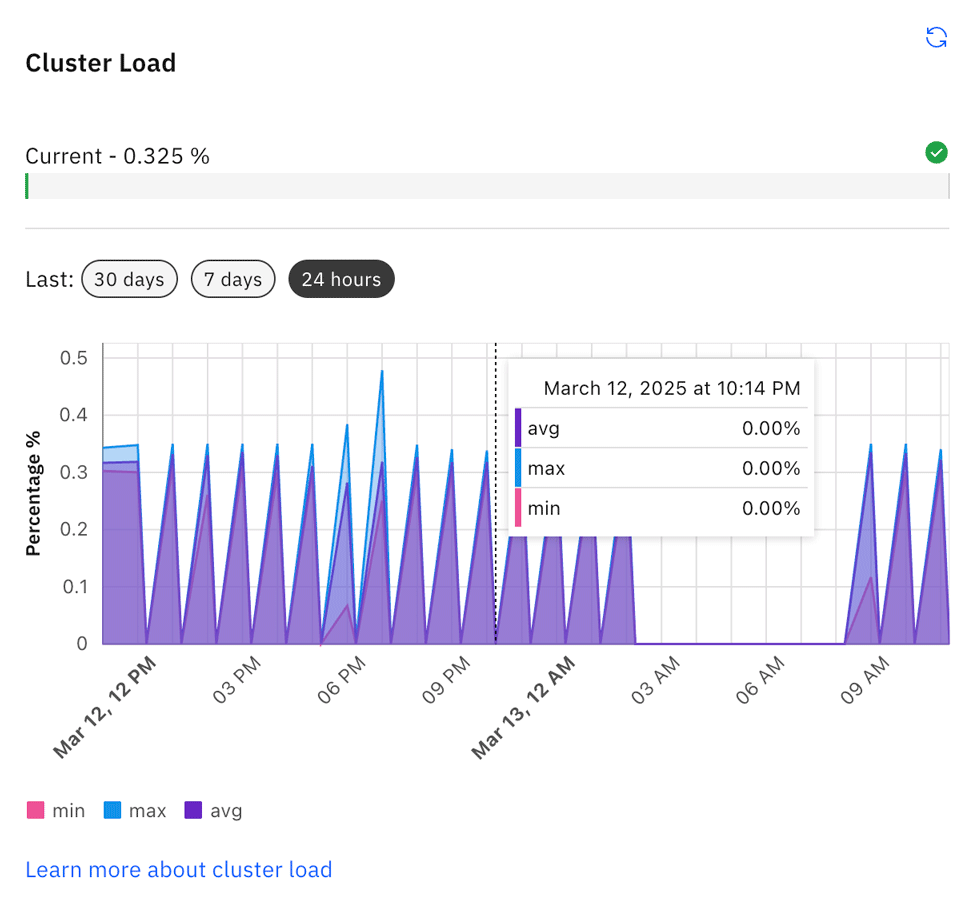This screenshot has width=973, height=908.
Task: Select the 30 days time range
Action: pyautogui.click(x=129, y=279)
